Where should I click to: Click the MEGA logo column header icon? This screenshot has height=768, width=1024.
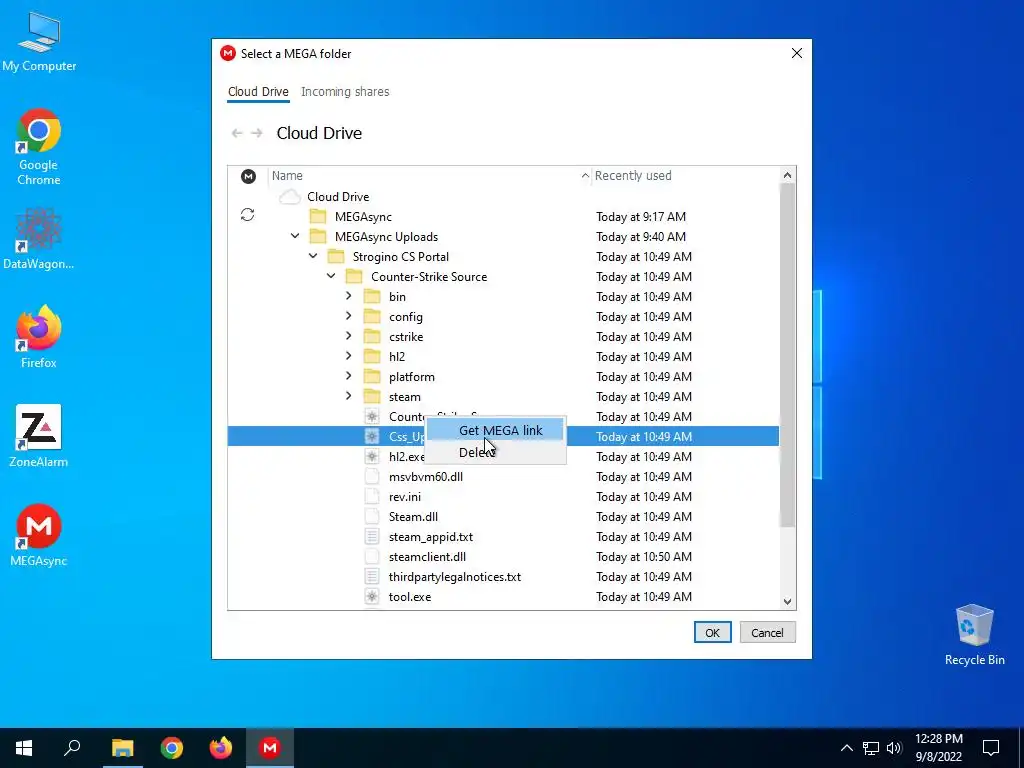tap(248, 176)
